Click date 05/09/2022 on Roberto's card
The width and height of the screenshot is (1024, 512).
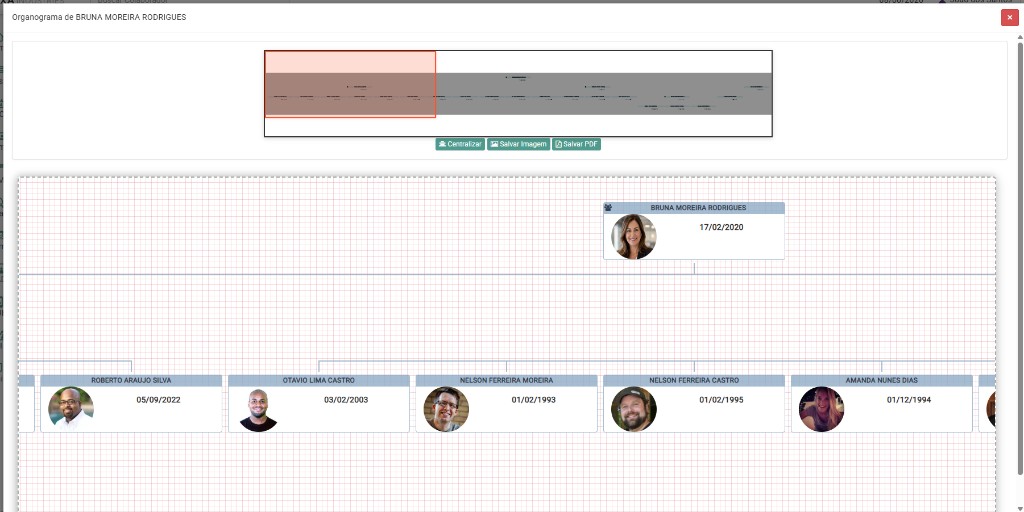coord(158,400)
